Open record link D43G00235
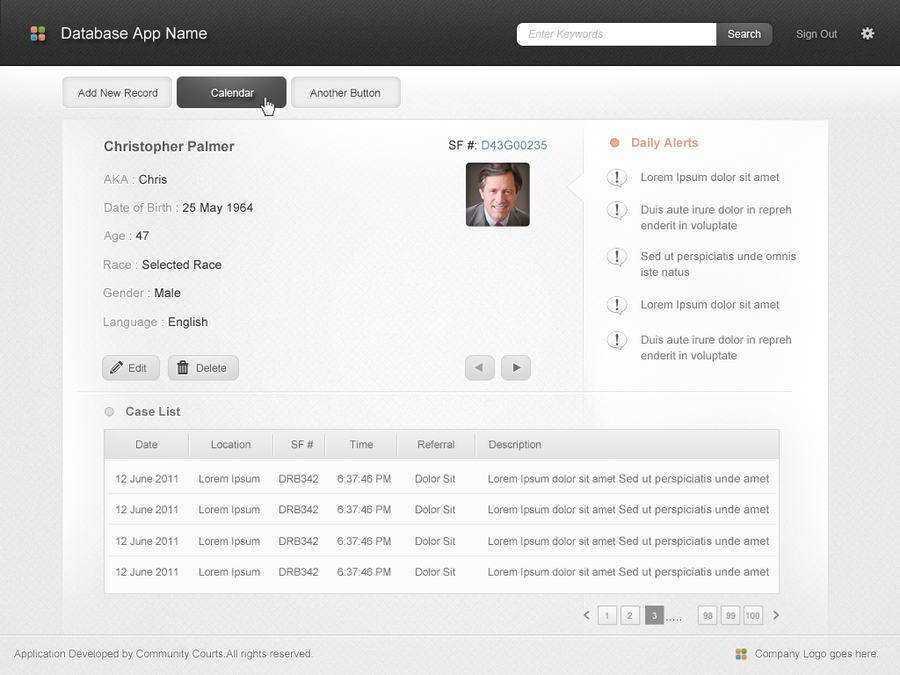 514,145
